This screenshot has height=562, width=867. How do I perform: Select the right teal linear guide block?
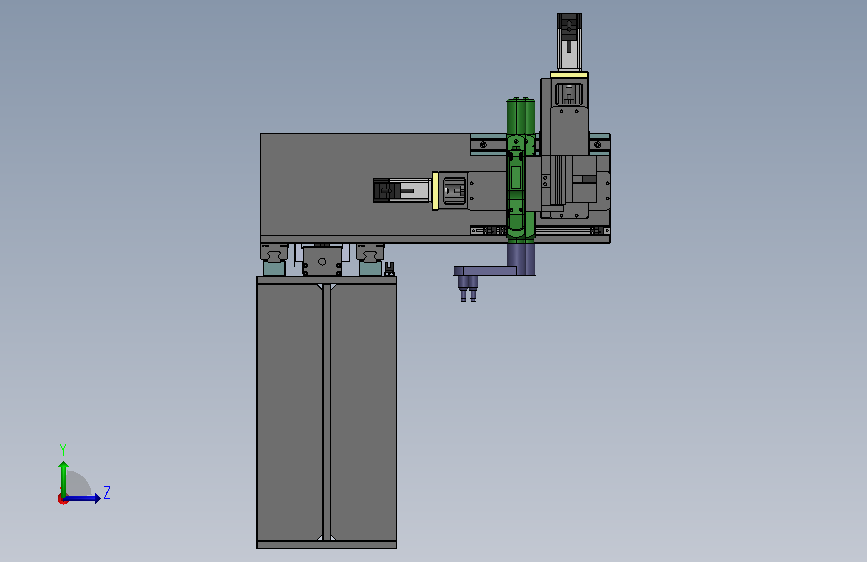[x=370, y=268]
